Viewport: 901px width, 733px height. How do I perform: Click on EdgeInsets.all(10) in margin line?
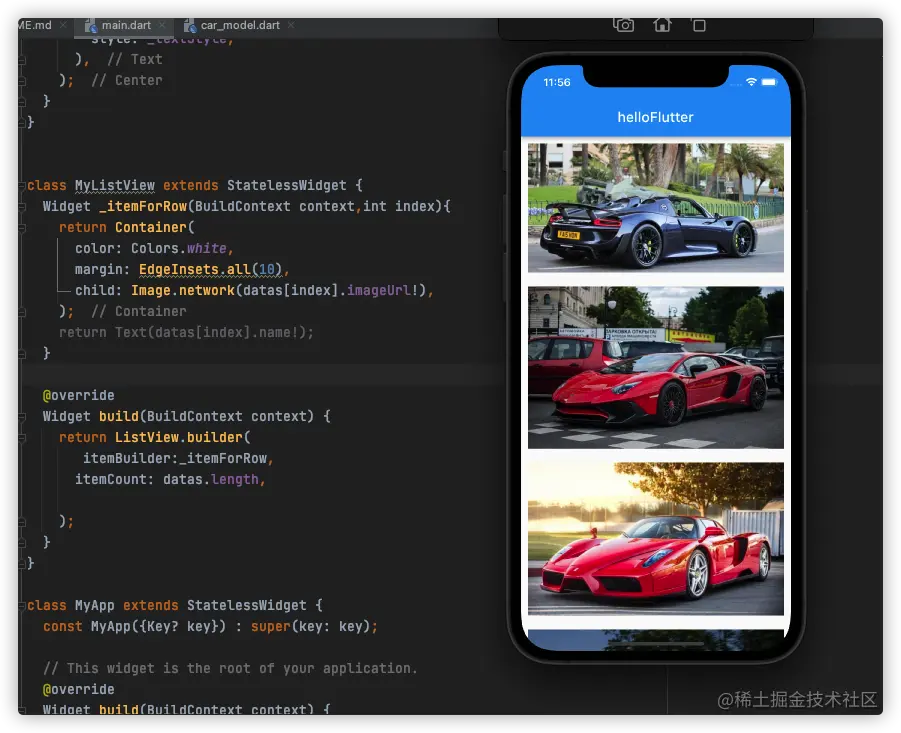click(x=210, y=269)
